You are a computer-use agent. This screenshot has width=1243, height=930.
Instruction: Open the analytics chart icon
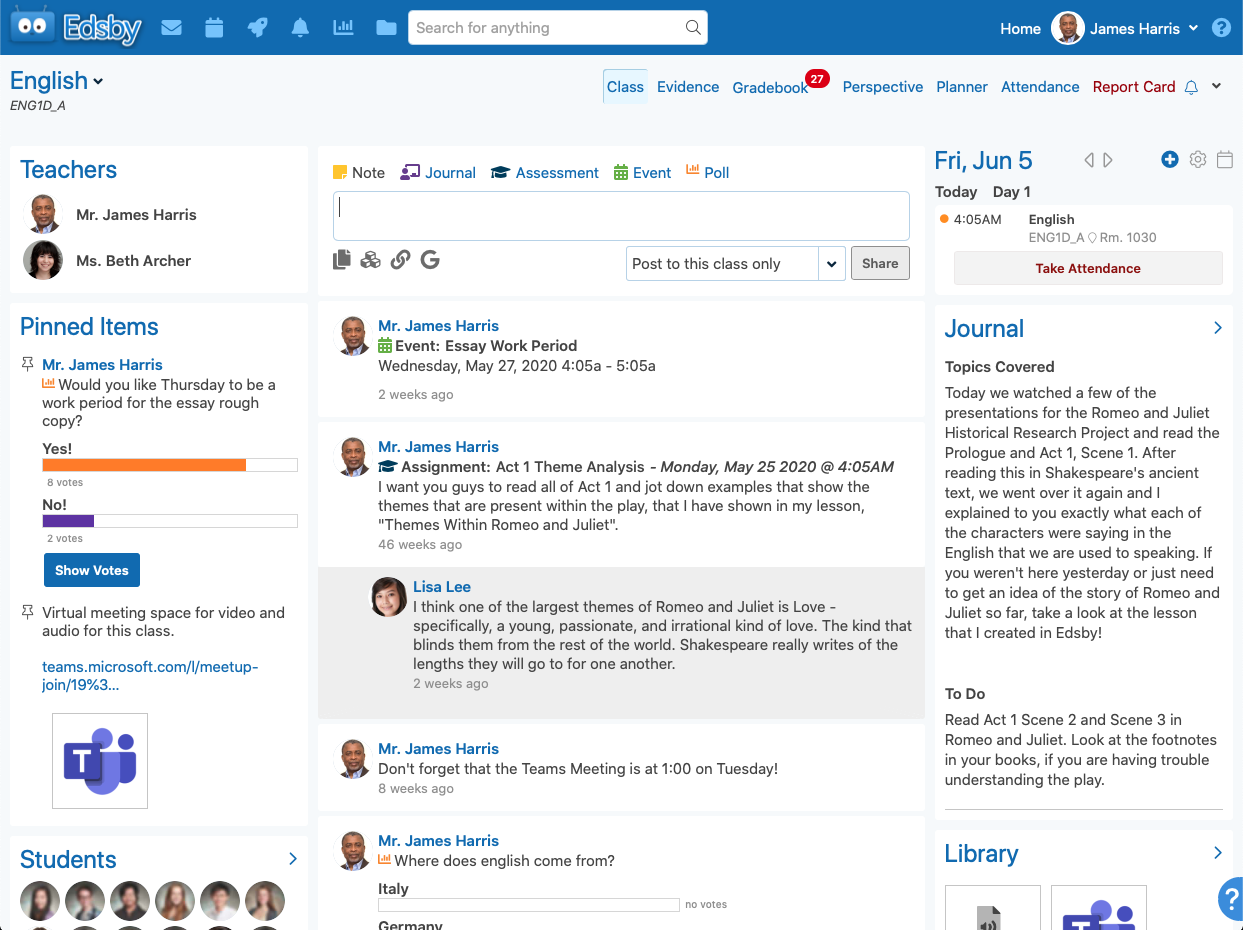[x=343, y=28]
